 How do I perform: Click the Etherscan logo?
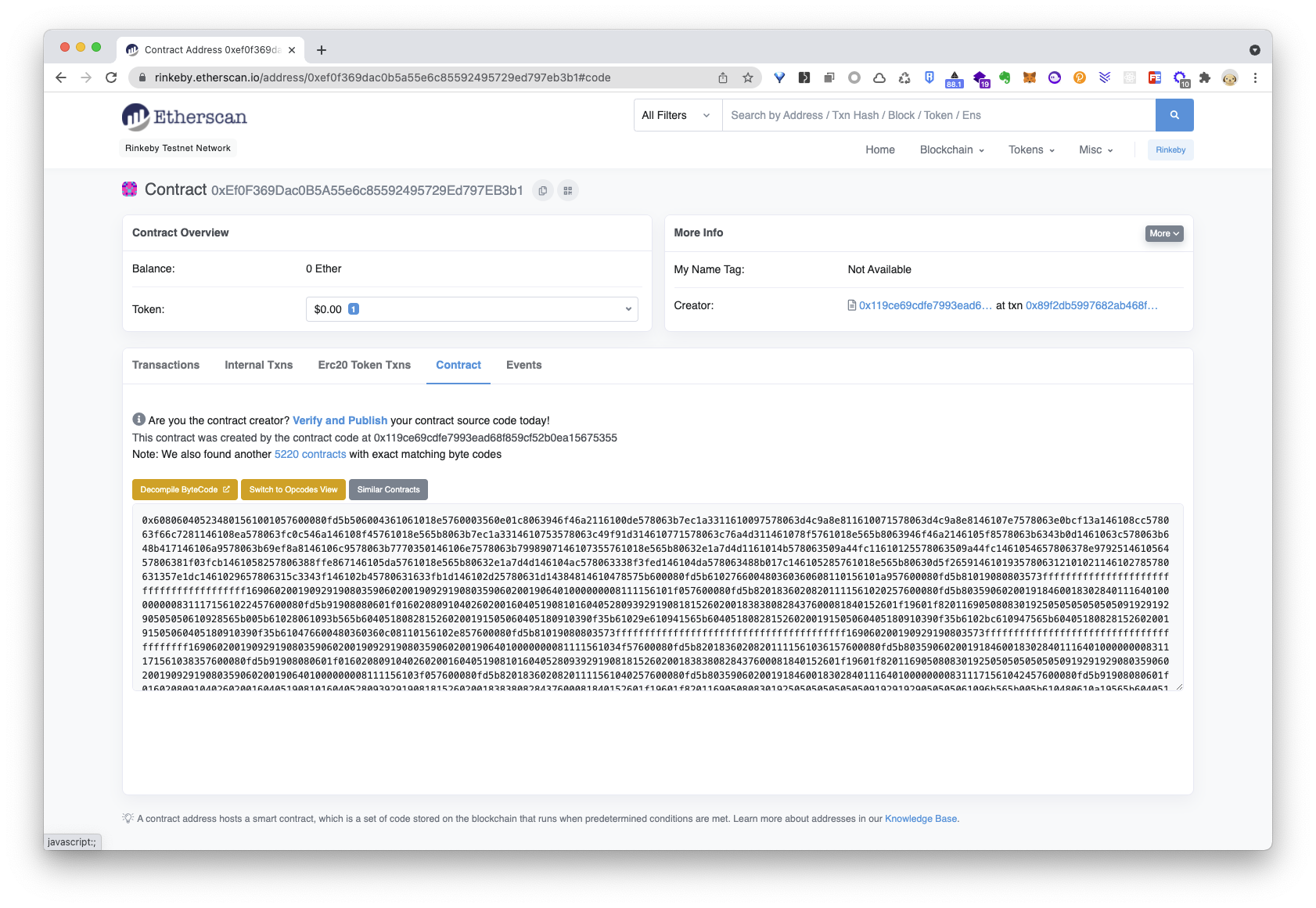(x=185, y=117)
